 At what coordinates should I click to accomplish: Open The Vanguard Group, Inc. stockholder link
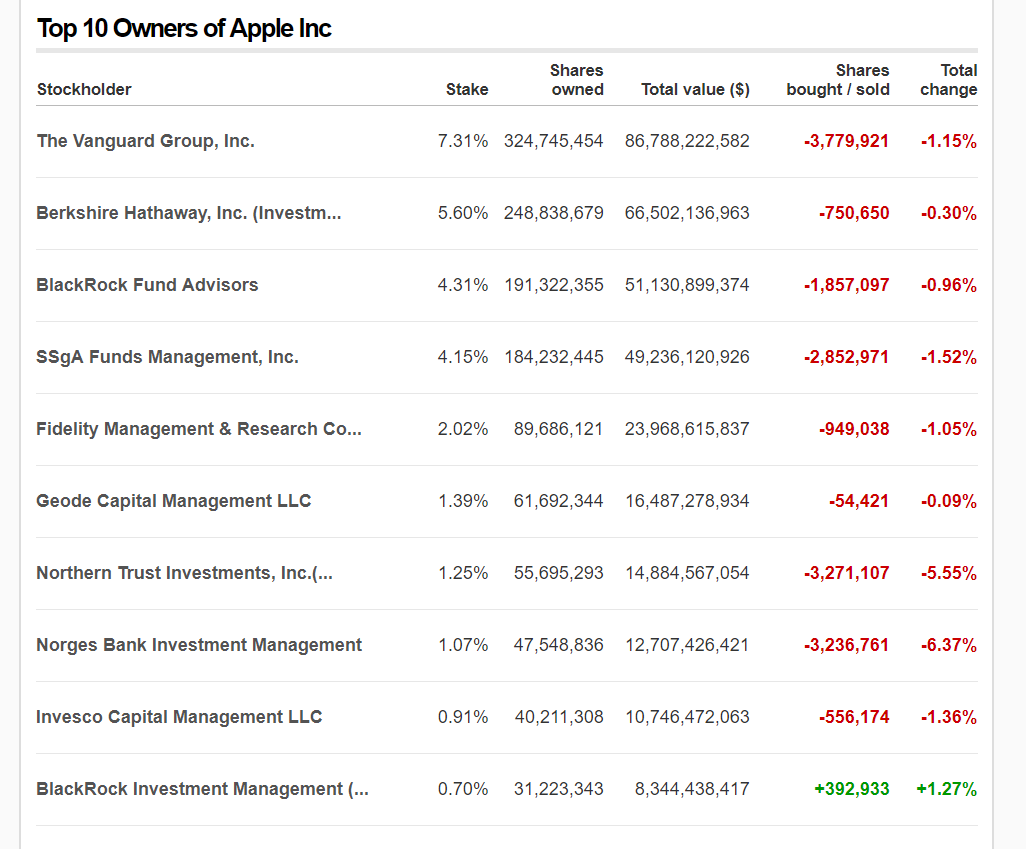tap(145, 141)
